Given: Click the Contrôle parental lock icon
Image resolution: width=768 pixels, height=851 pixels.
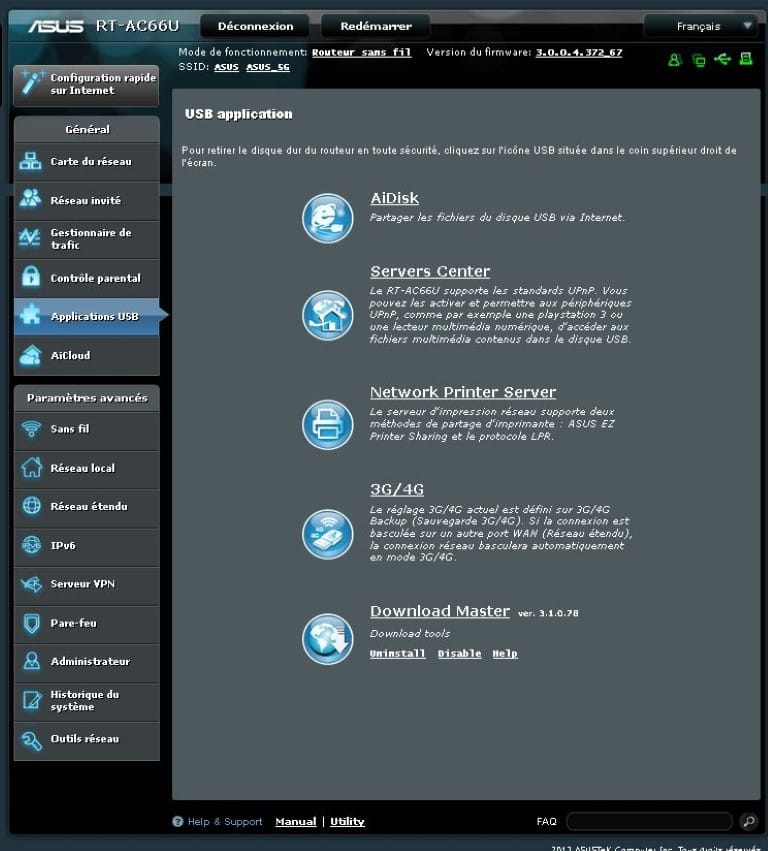Looking at the screenshot, I should point(31,276).
